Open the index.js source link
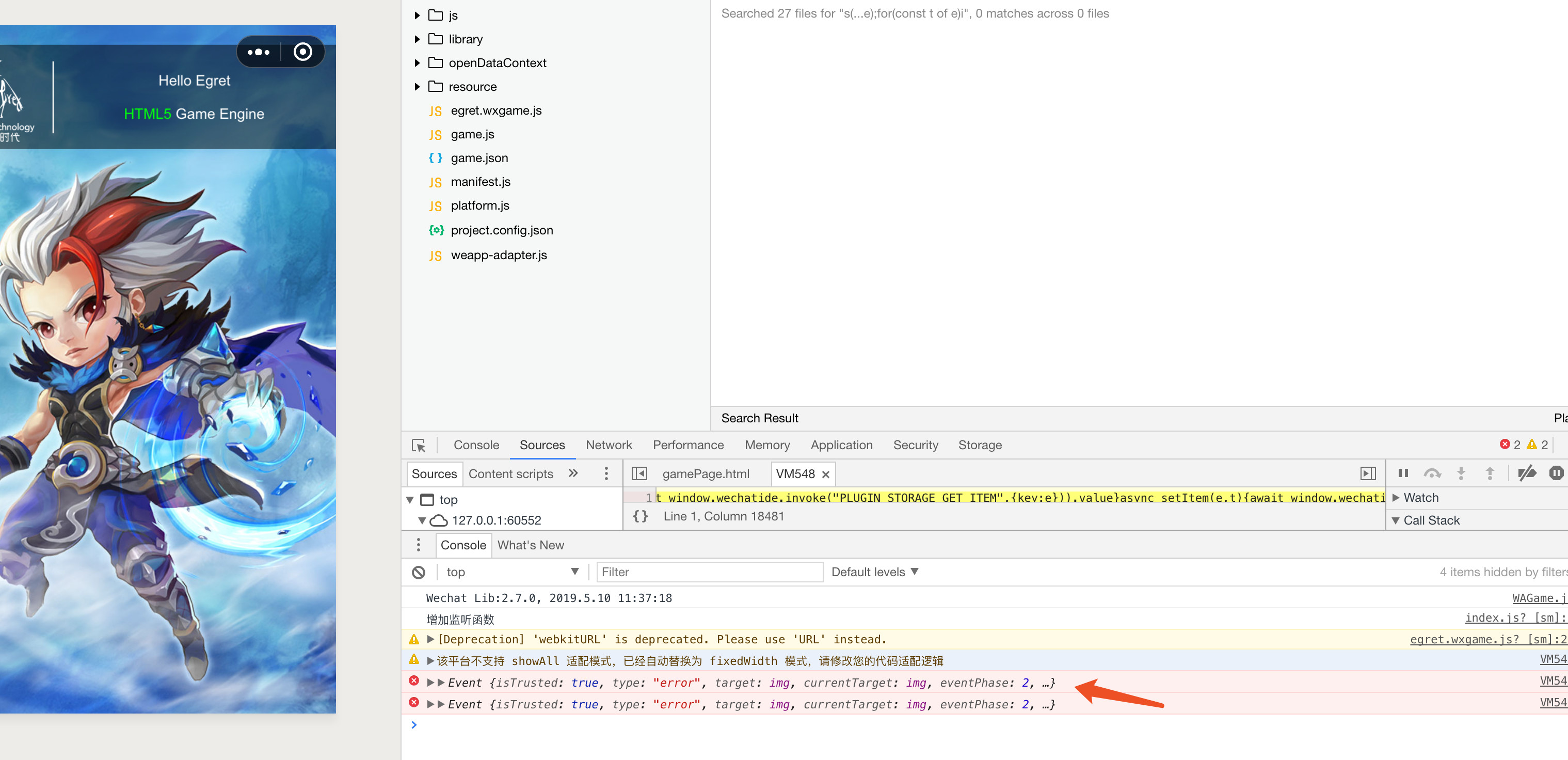The image size is (1568, 760). point(1516,618)
